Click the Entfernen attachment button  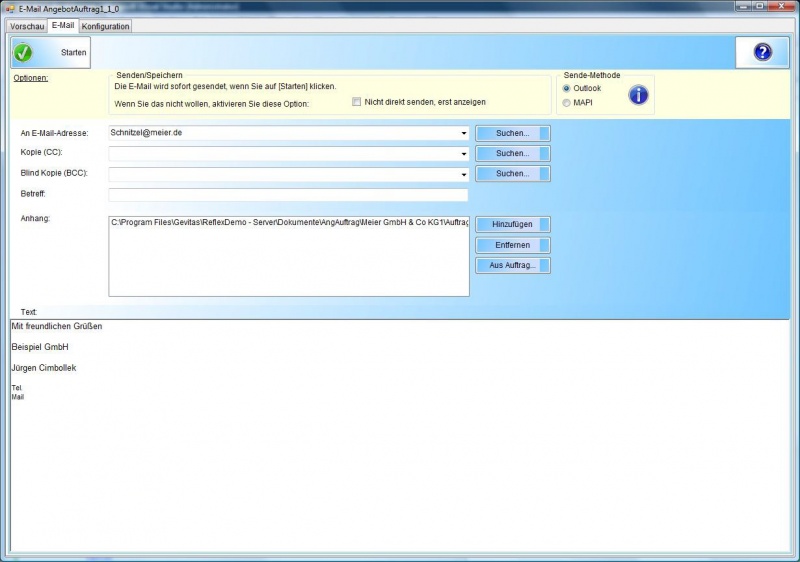tap(512, 245)
